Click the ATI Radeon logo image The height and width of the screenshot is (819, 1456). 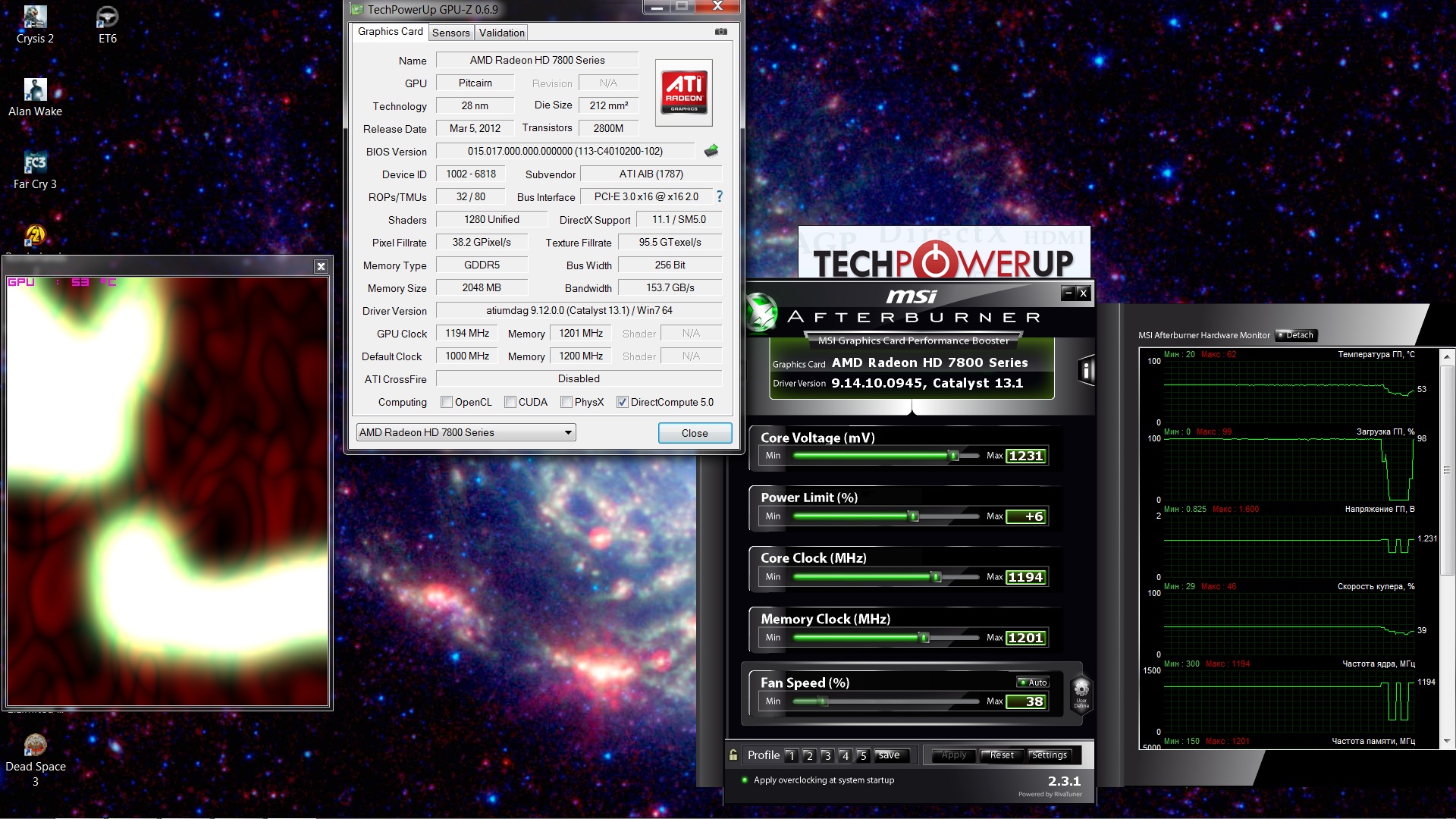(683, 93)
